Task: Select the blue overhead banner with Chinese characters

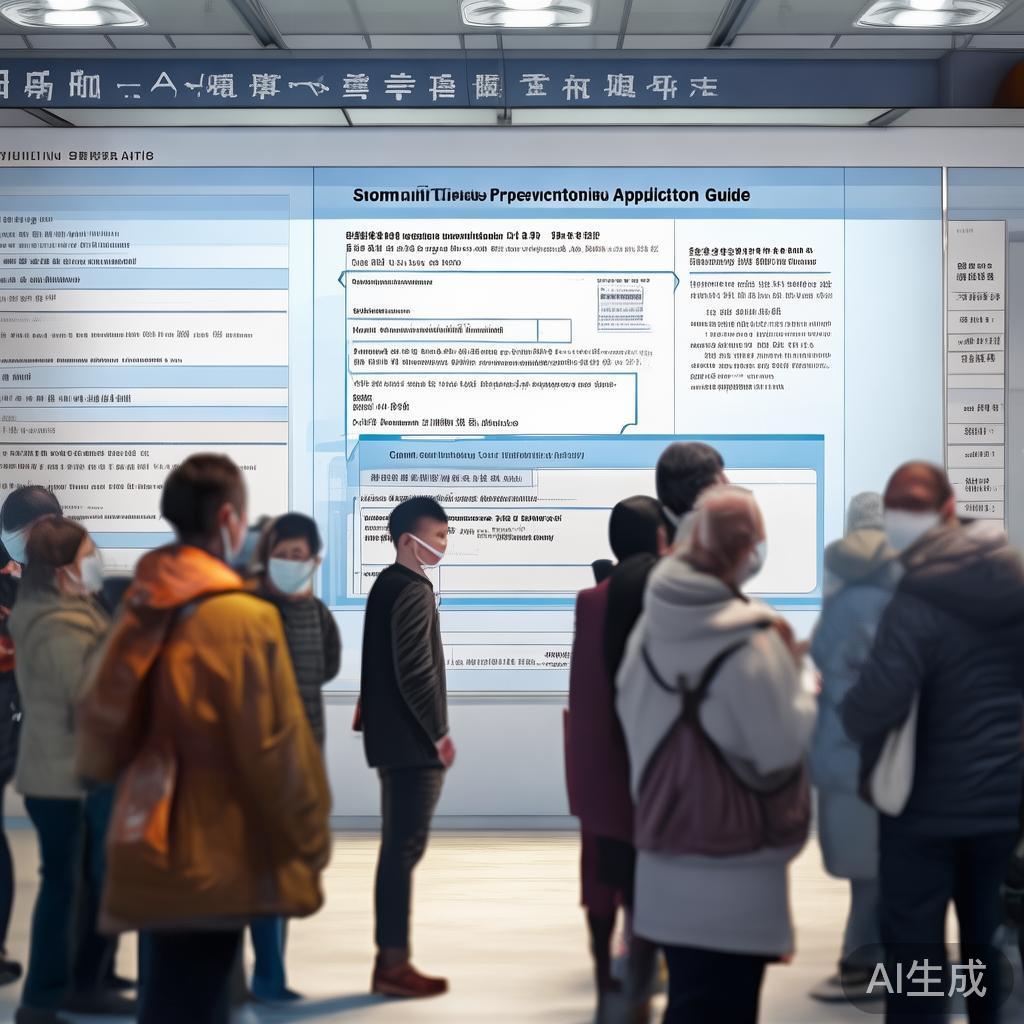Action: click(x=470, y=85)
